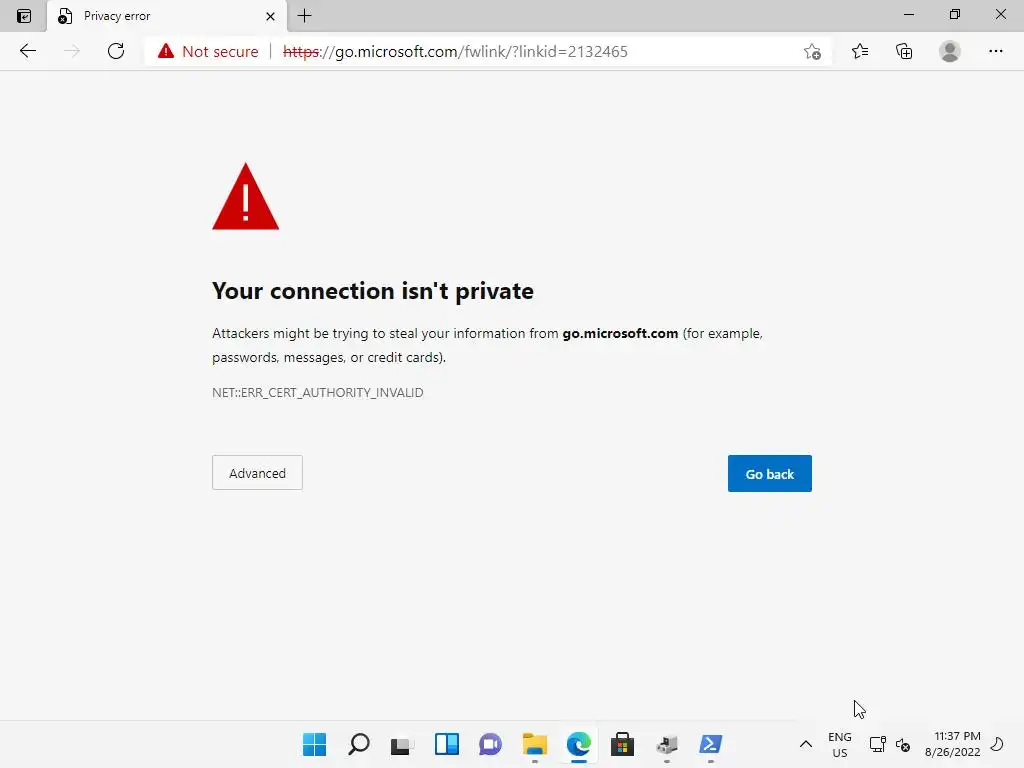Image resolution: width=1024 pixels, height=768 pixels.
Task: Add this page to favorites
Action: tap(812, 52)
